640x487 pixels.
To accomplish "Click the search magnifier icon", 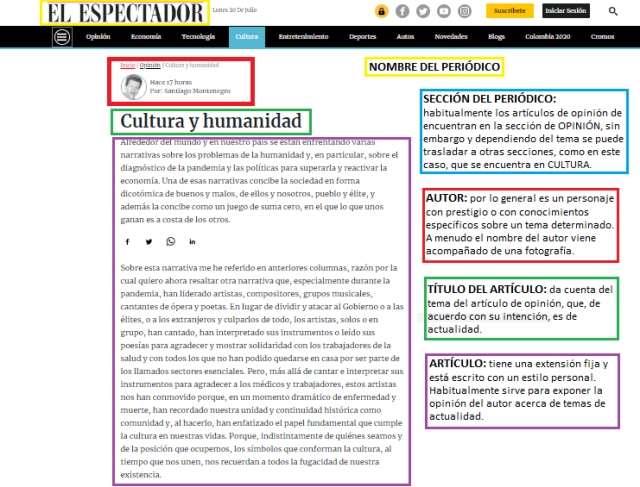I will (x=613, y=11).
